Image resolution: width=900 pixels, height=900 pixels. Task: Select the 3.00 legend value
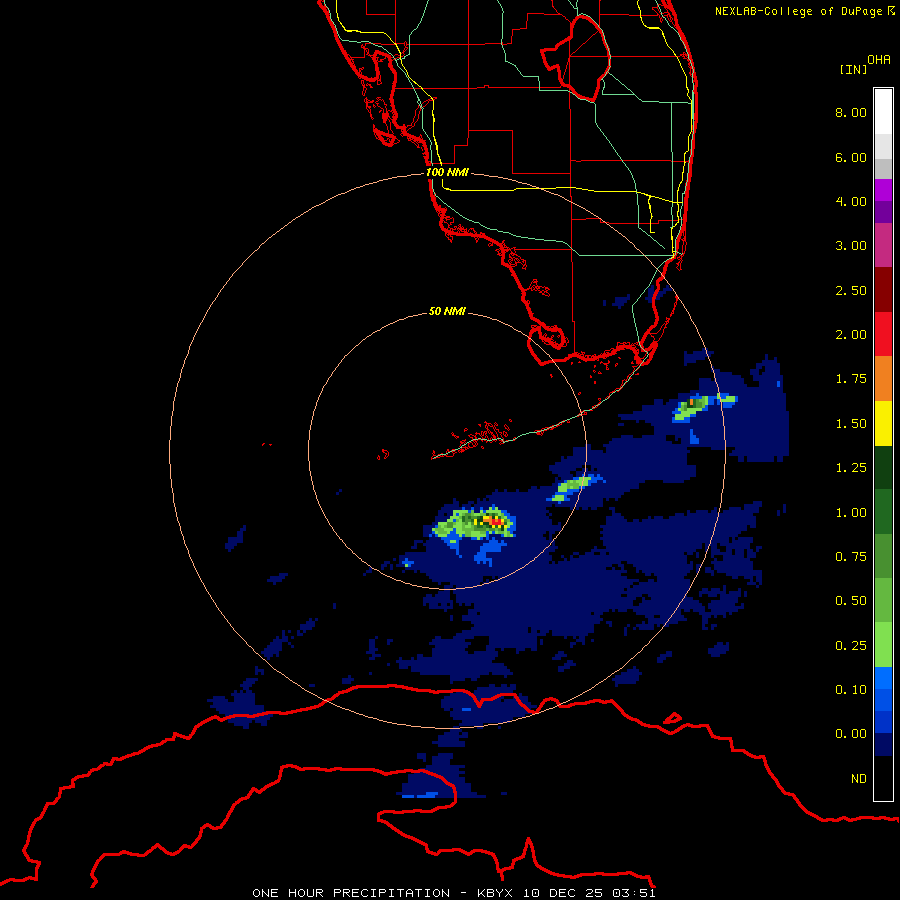click(851, 246)
